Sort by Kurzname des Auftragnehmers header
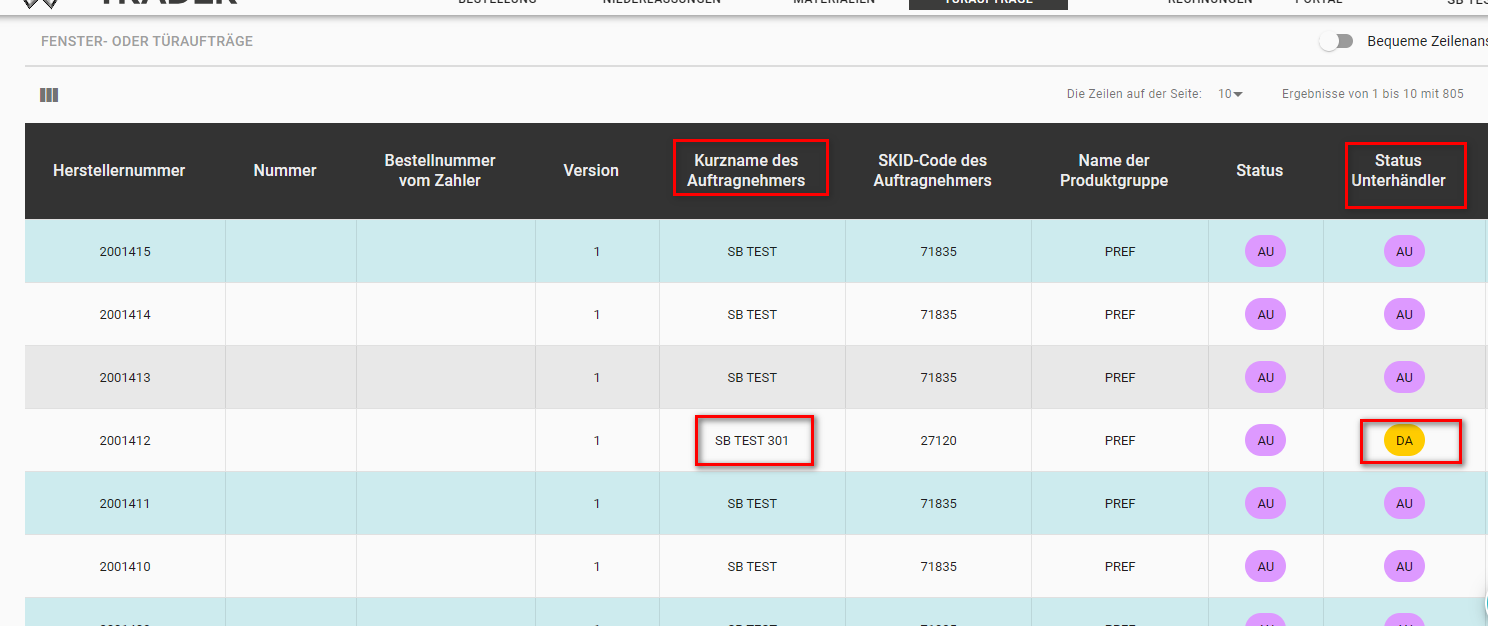The height and width of the screenshot is (626, 1488). (746, 171)
